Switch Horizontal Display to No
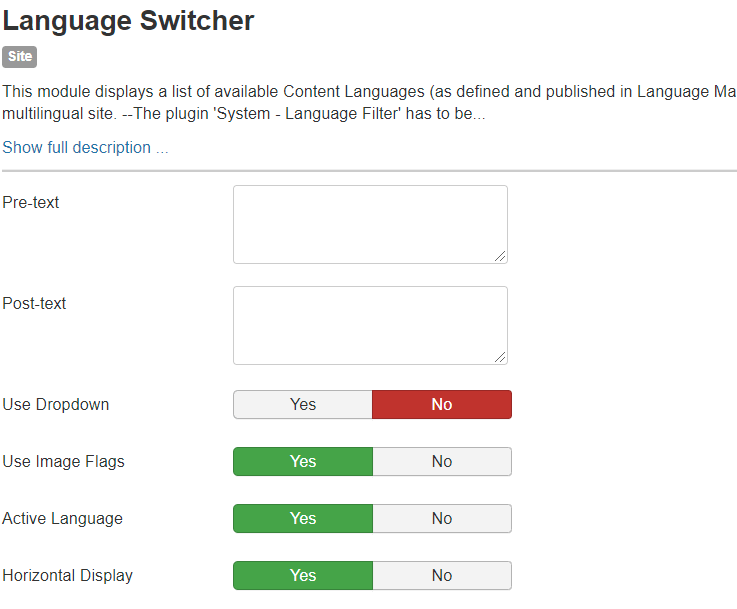This screenshot has width=737, height=609. pos(441,576)
